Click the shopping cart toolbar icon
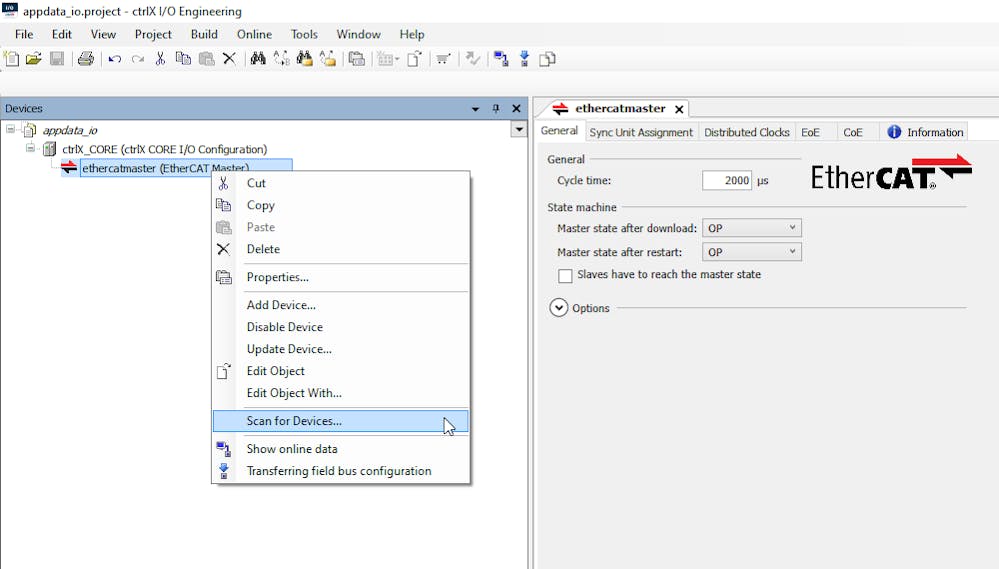The width and height of the screenshot is (999, 569). click(x=443, y=59)
